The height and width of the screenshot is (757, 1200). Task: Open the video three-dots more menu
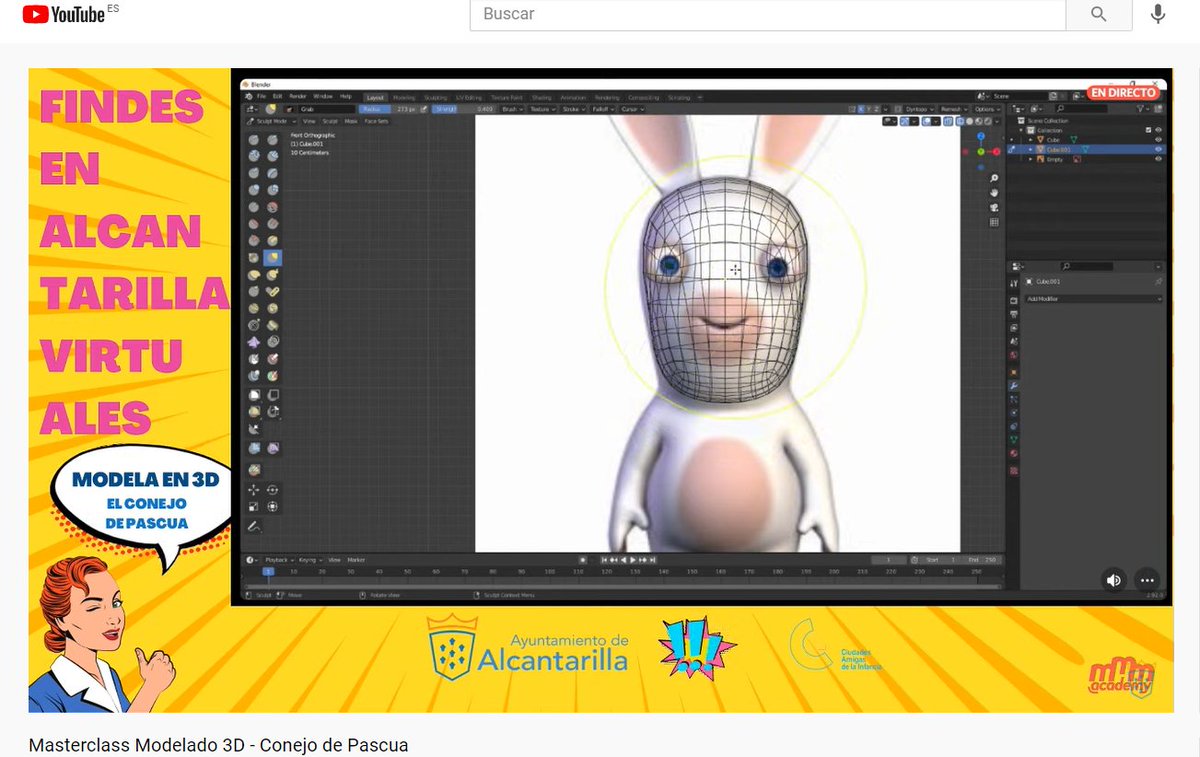click(x=1147, y=580)
